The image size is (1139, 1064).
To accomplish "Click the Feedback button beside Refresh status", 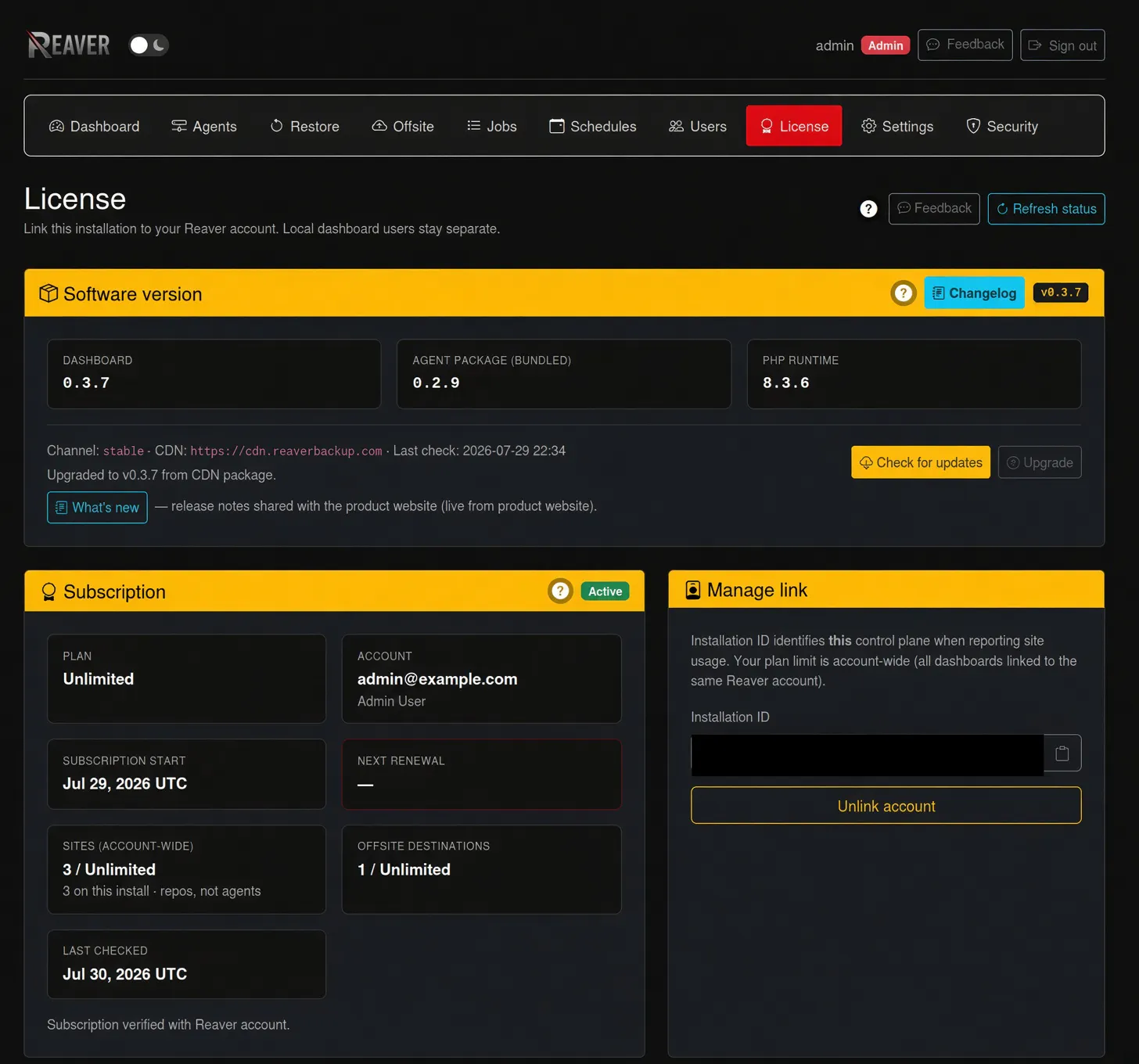I will [x=934, y=209].
